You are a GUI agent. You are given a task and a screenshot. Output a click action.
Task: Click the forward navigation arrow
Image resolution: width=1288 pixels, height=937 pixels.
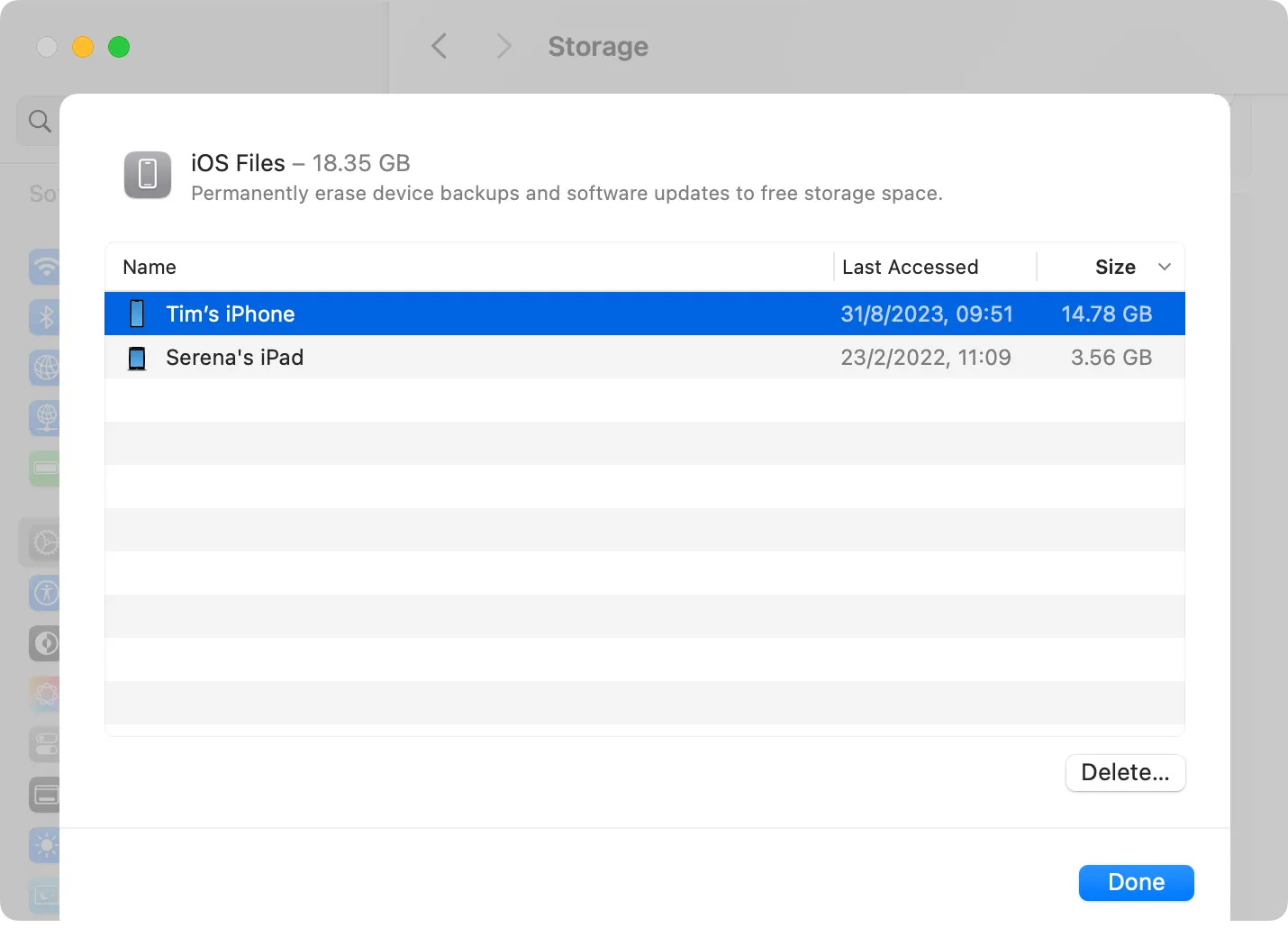click(503, 46)
